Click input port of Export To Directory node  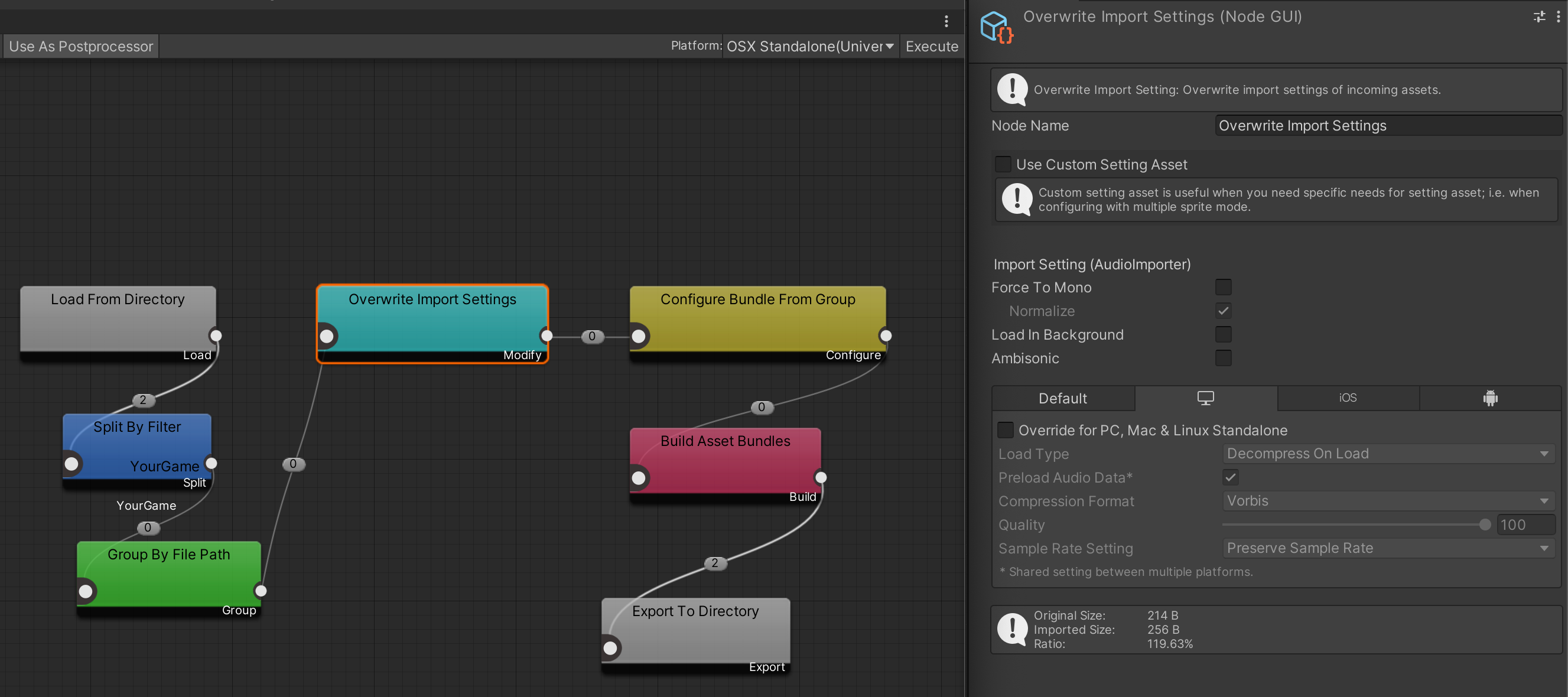(x=610, y=649)
